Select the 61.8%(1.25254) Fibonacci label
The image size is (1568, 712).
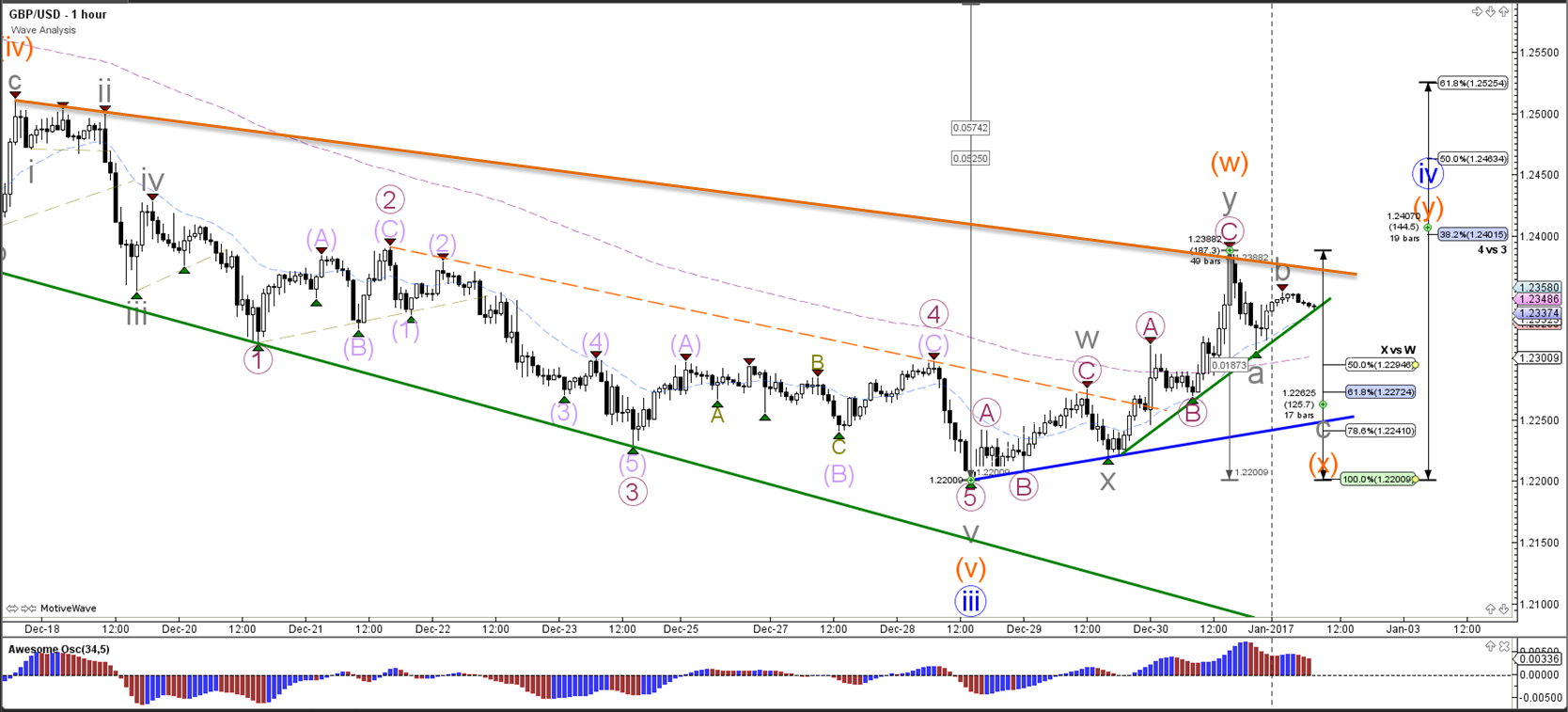[1473, 84]
